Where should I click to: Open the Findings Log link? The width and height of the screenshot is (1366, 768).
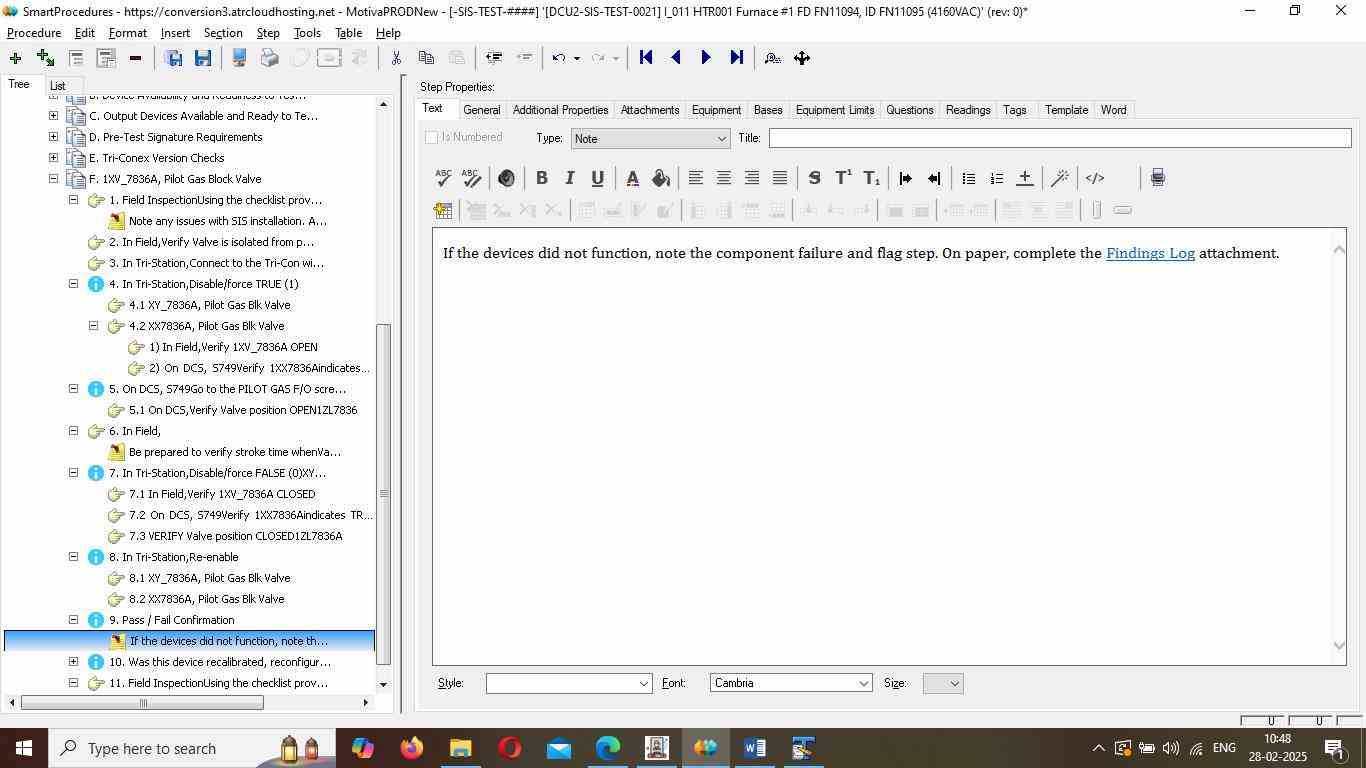1150,253
